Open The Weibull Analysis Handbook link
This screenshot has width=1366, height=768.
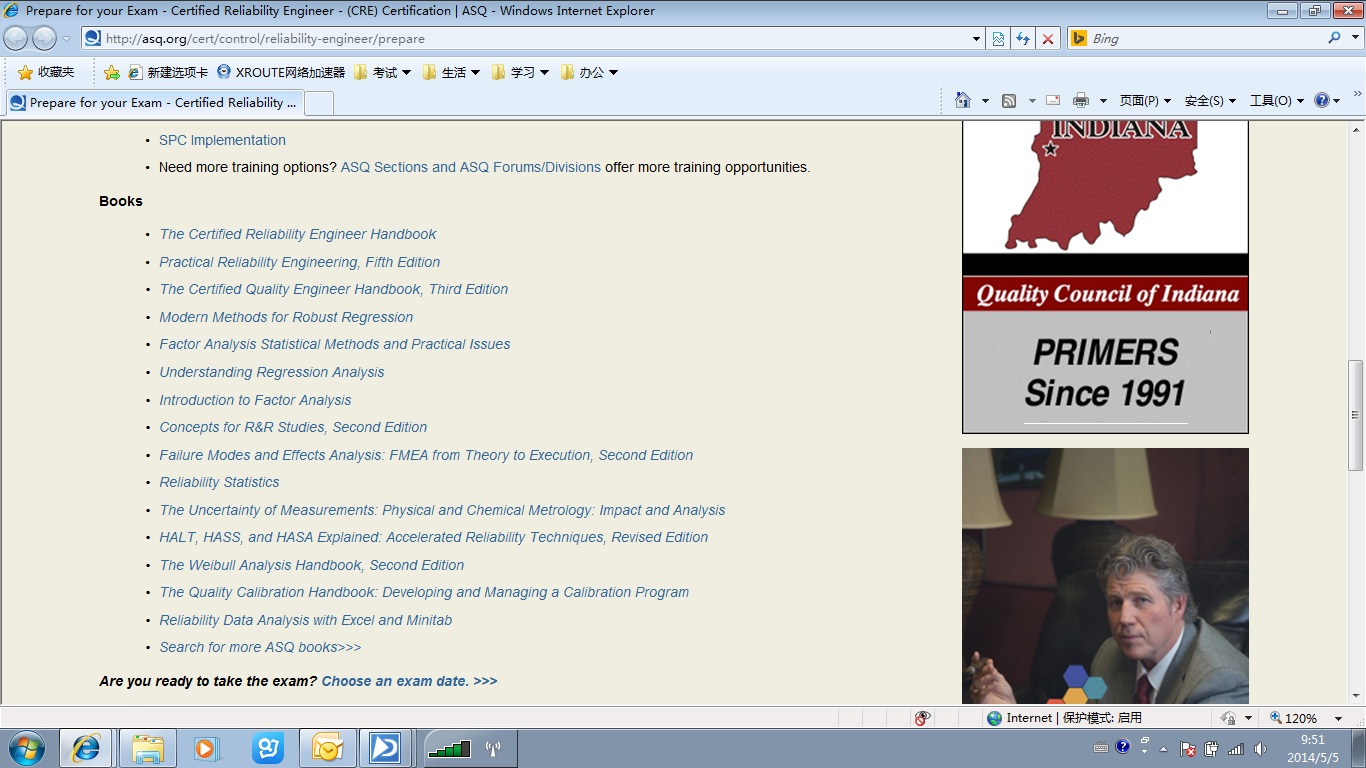click(x=311, y=565)
